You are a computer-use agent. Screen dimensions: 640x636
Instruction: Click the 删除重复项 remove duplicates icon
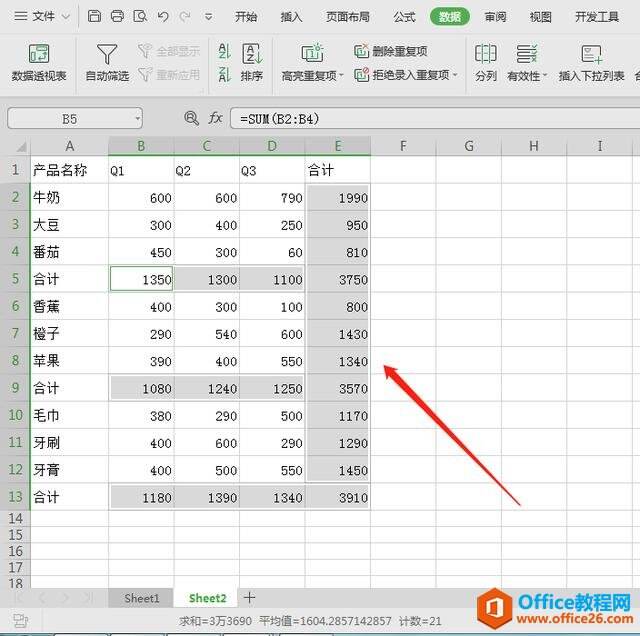click(x=361, y=51)
